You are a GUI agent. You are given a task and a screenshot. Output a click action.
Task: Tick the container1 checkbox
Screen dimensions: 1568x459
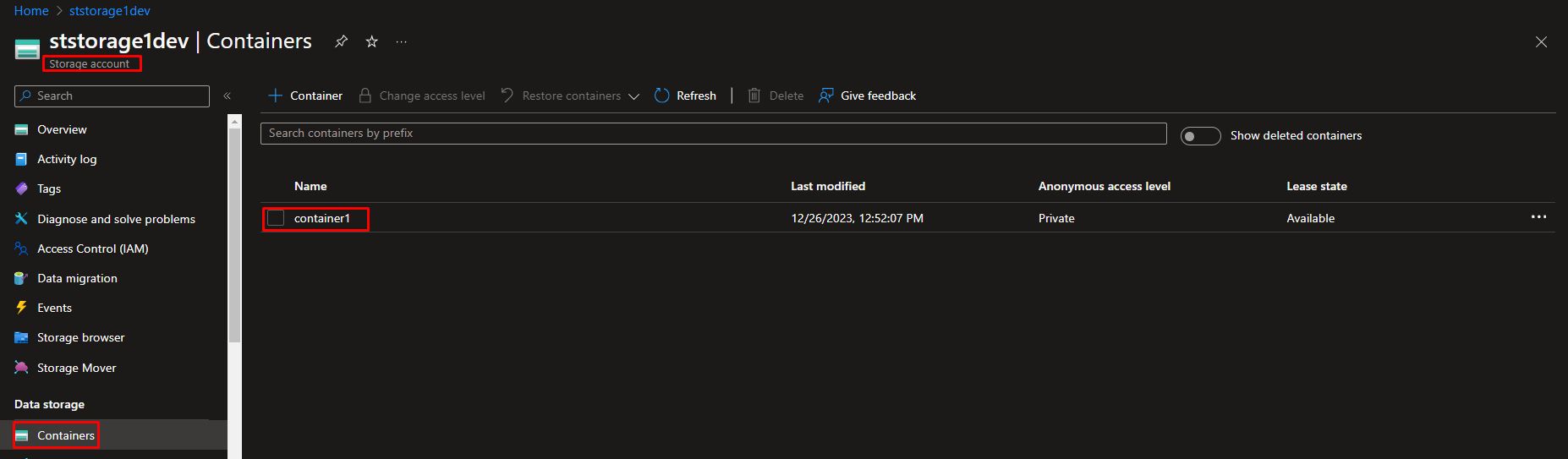(276, 218)
